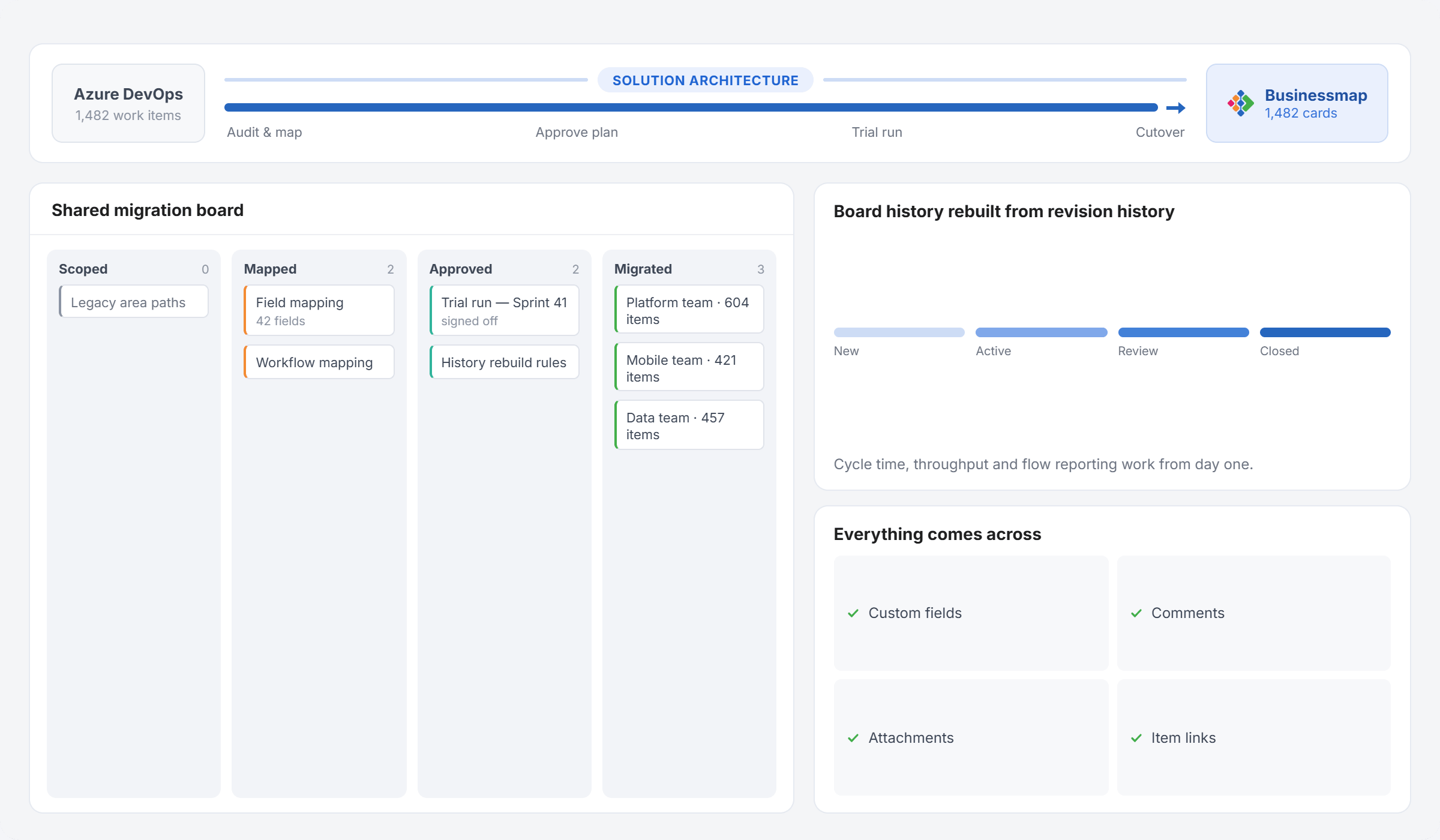Viewport: 1440px width, 840px height.
Task: Click the Approved column header
Action: pyautogui.click(x=461, y=269)
